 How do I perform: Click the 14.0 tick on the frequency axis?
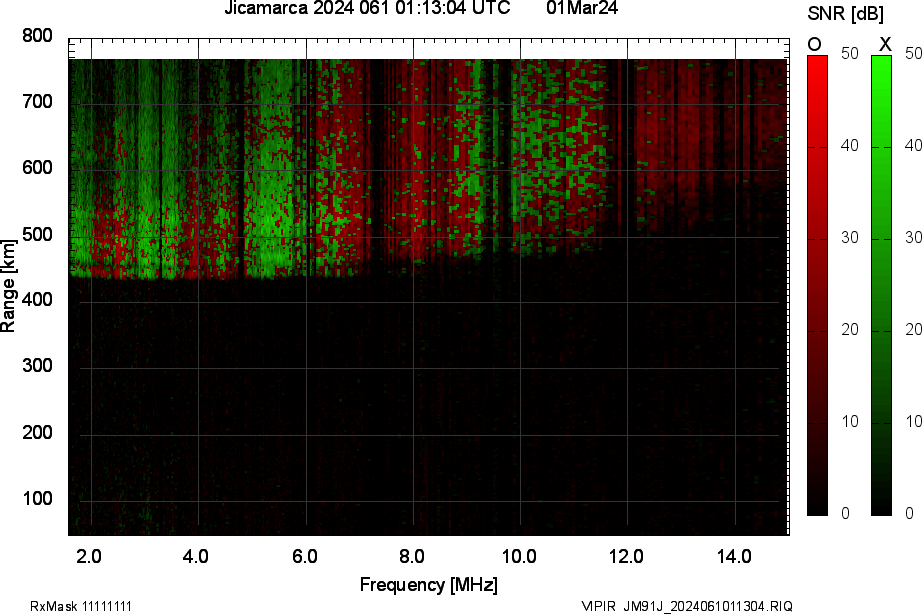point(734,556)
